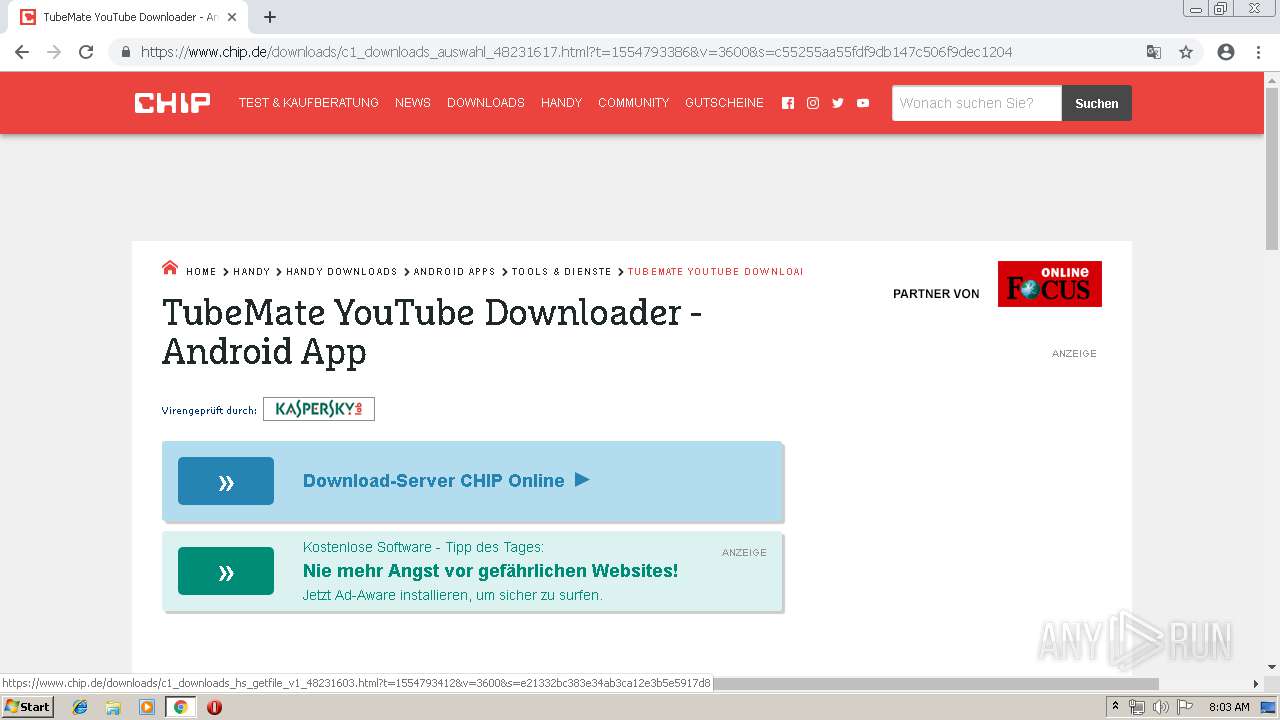
Task: Click the horizontal scrollbar right arrow
Action: click(1257, 684)
